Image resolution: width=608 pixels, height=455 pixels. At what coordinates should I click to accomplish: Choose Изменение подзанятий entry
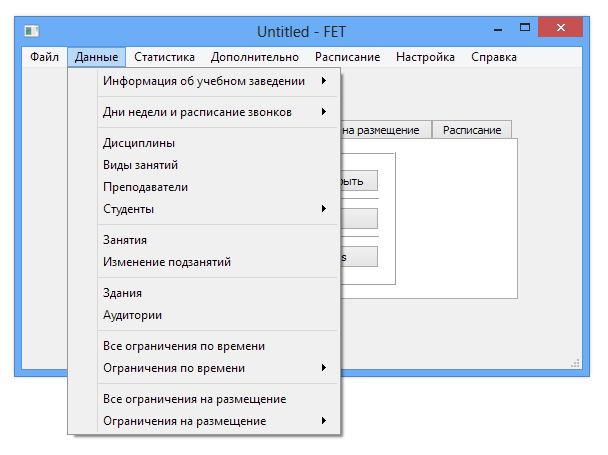pos(167,262)
